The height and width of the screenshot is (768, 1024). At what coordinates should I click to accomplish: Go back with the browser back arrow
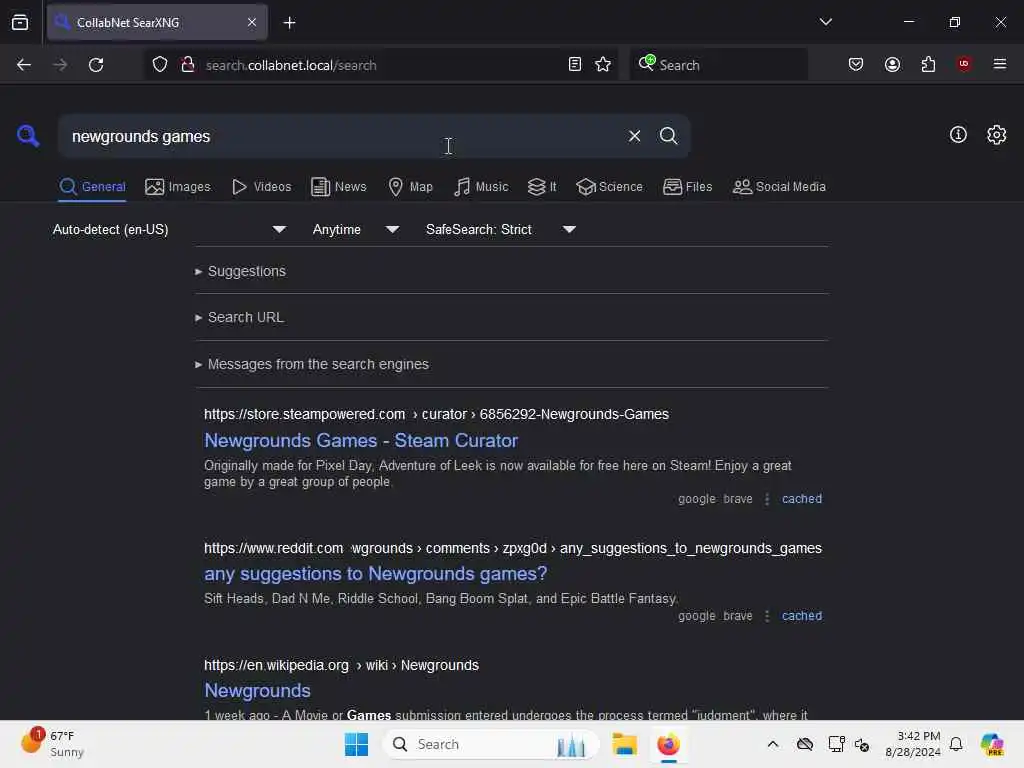(x=24, y=65)
